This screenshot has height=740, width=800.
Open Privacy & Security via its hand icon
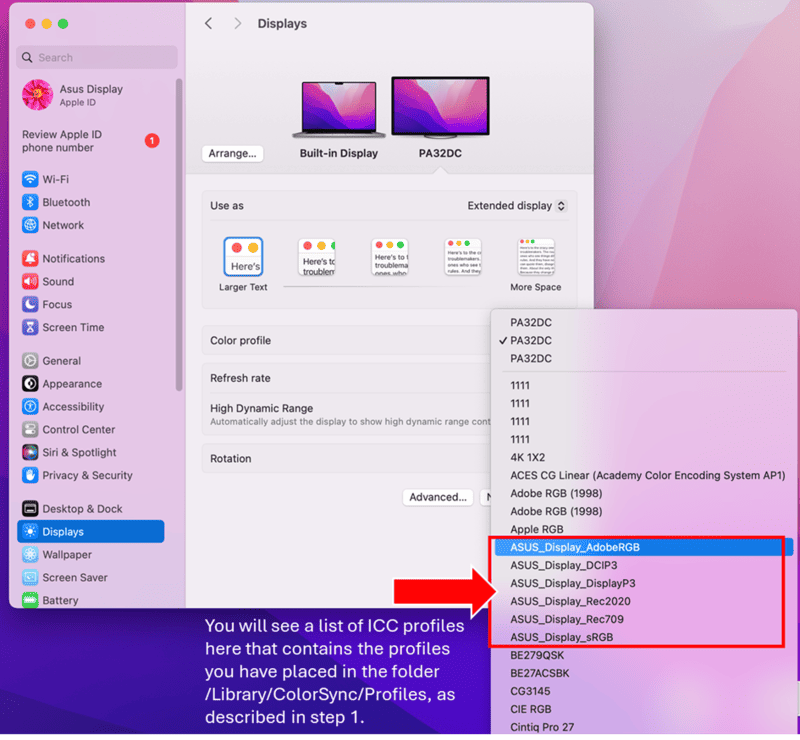(x=30, y=476)
